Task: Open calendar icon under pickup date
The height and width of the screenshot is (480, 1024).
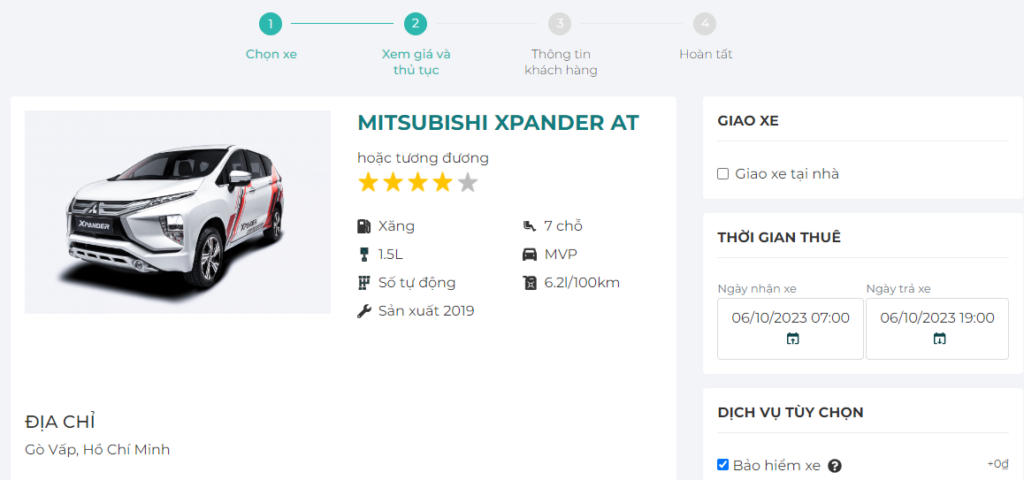Action: 792,339
